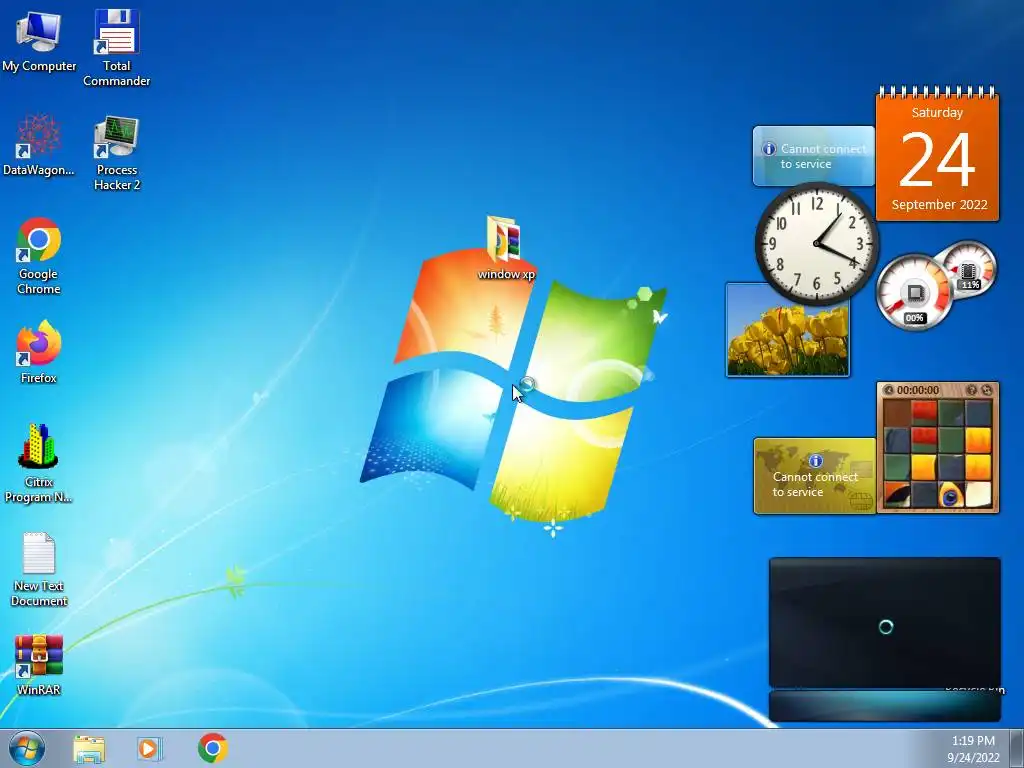
Task: Open the Windows Start menu orb
Action: (27, 748)
